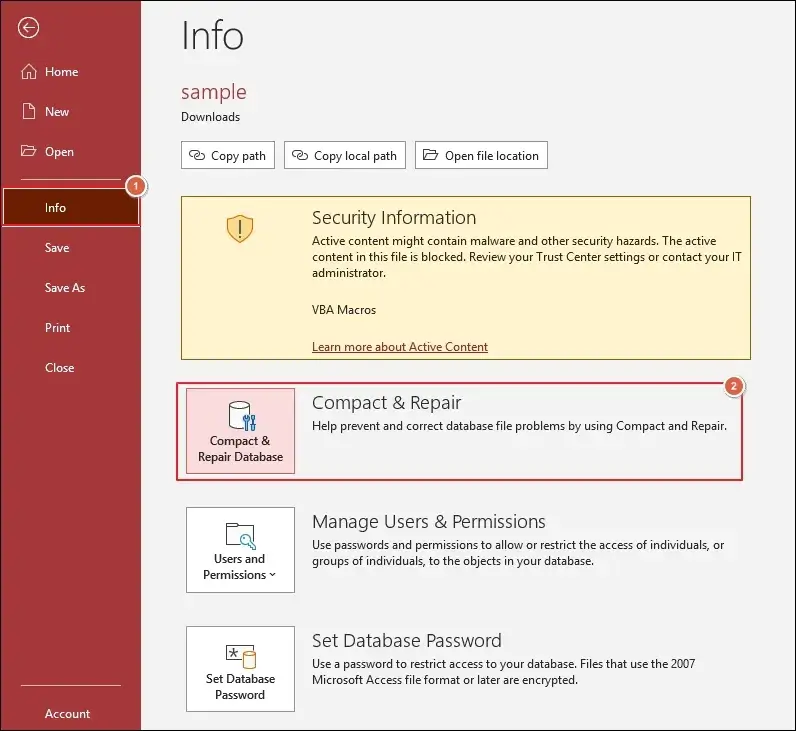Viewport: 796px width, 731px height.
Task: Follow the Learn more about Active Content link
Action: coord(400,347)
